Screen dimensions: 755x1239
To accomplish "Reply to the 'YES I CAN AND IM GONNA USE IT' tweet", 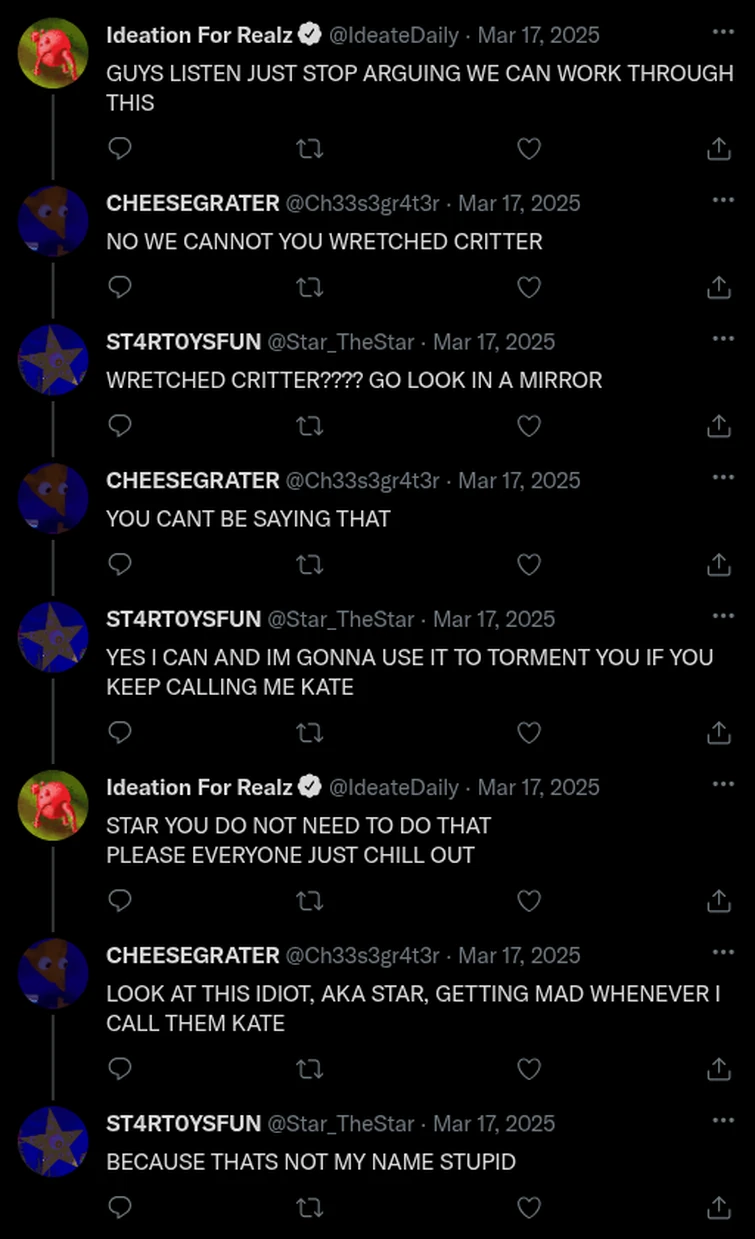I will 119,733.
